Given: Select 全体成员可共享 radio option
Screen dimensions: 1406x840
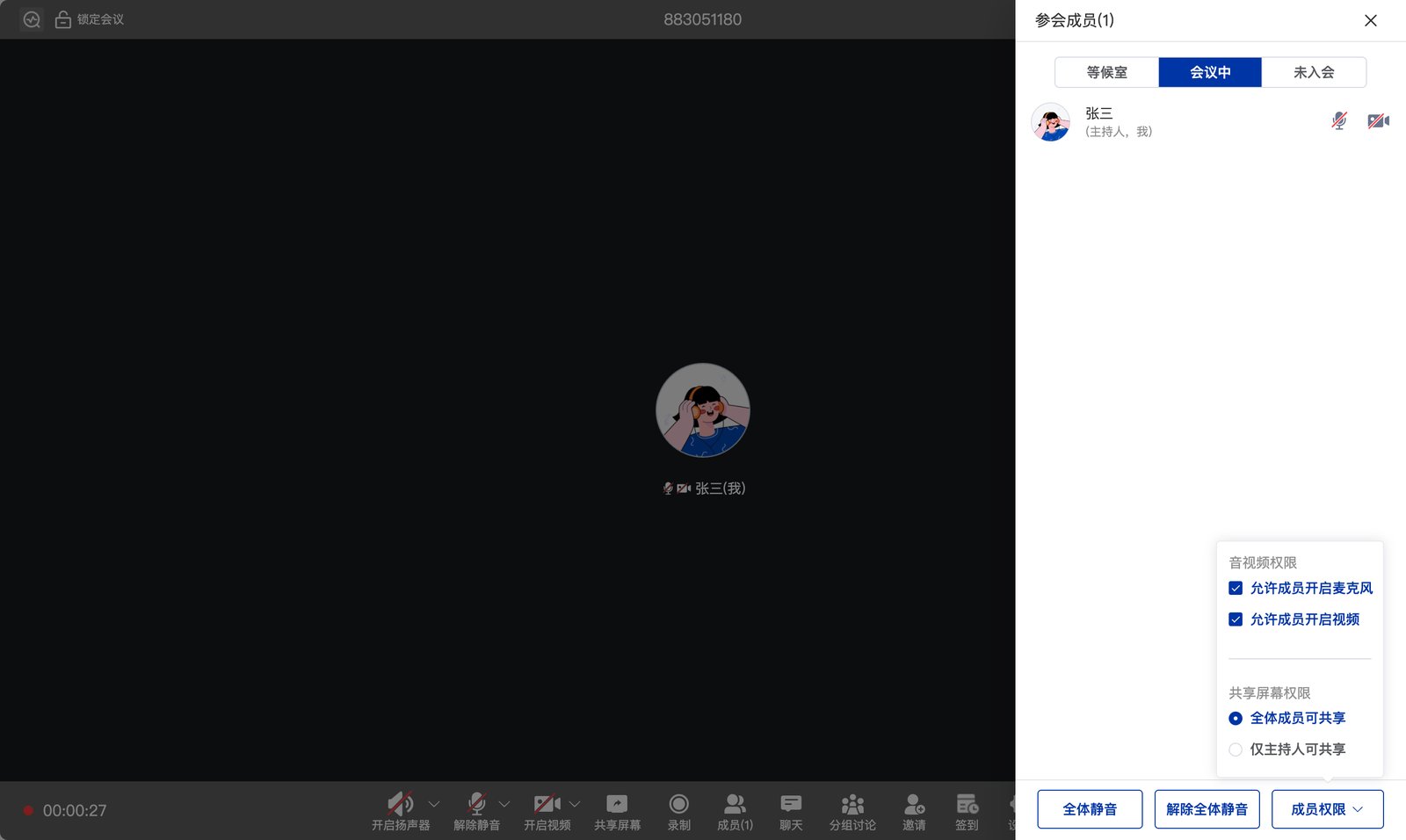Looking at the screenshot, I should [1236, 718].
